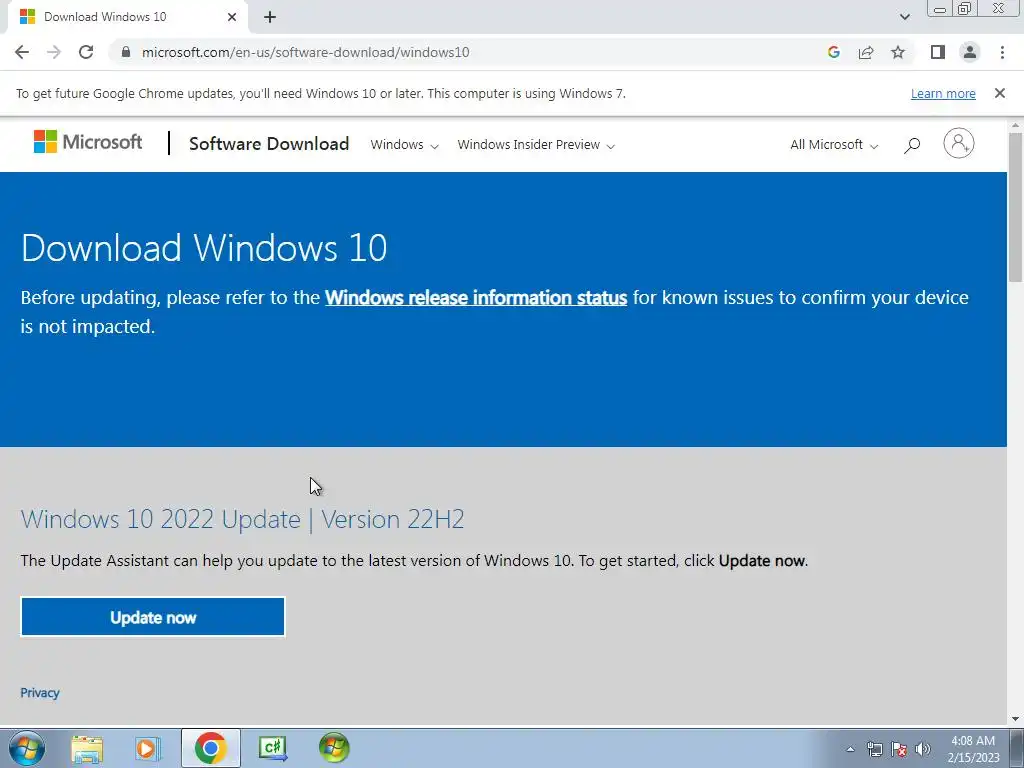Image resolution: width=1024 pixels, height=768 pixels.
Task: Open the network tray icon
Action: 874,749
